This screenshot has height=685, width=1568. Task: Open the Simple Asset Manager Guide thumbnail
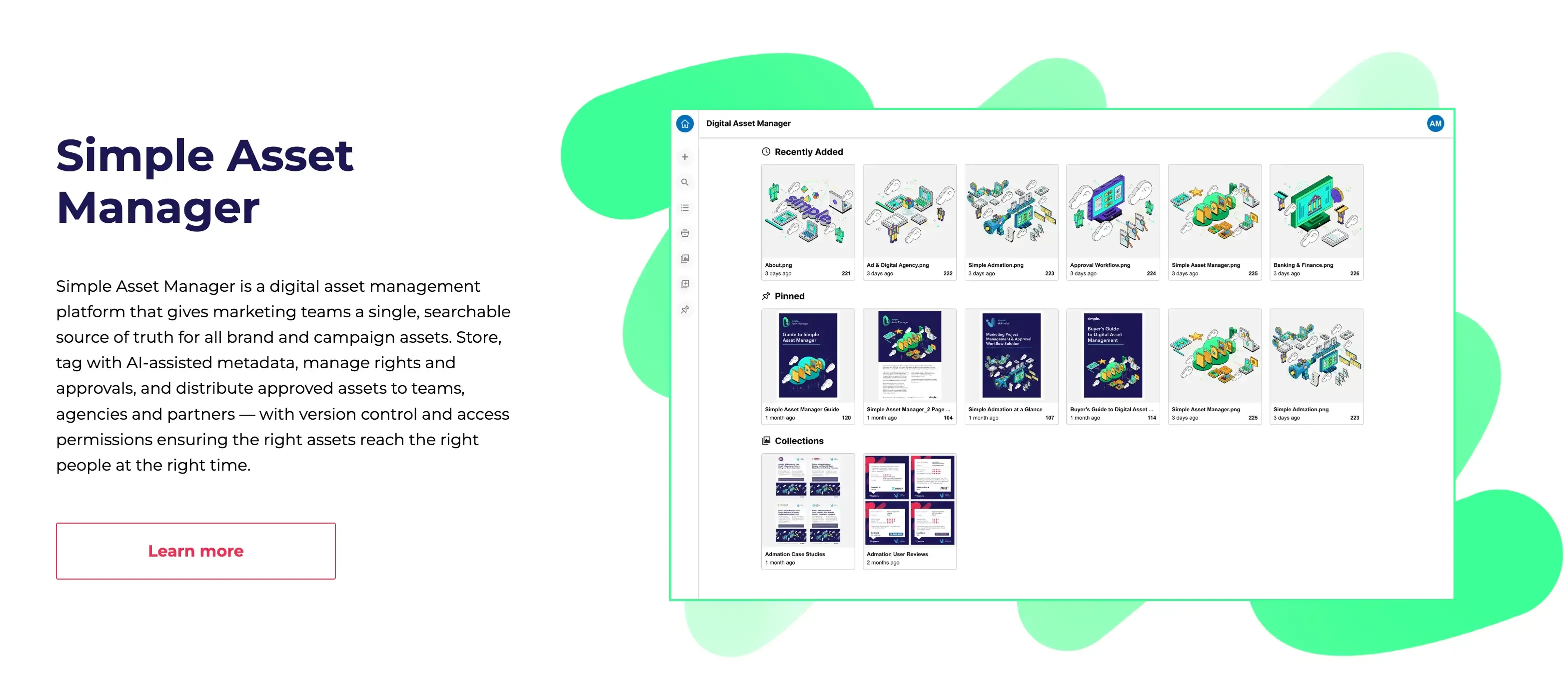click(808, 356)
